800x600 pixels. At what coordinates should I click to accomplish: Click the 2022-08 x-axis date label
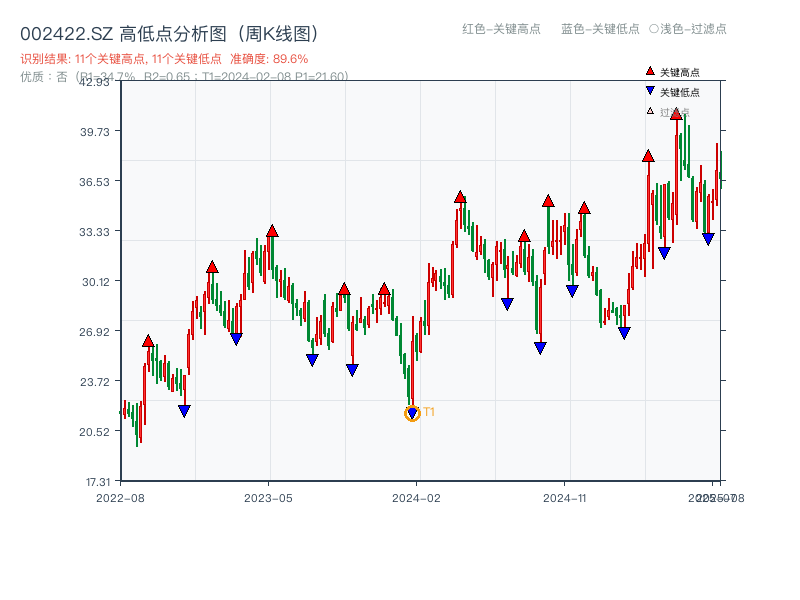coord(120,498)
